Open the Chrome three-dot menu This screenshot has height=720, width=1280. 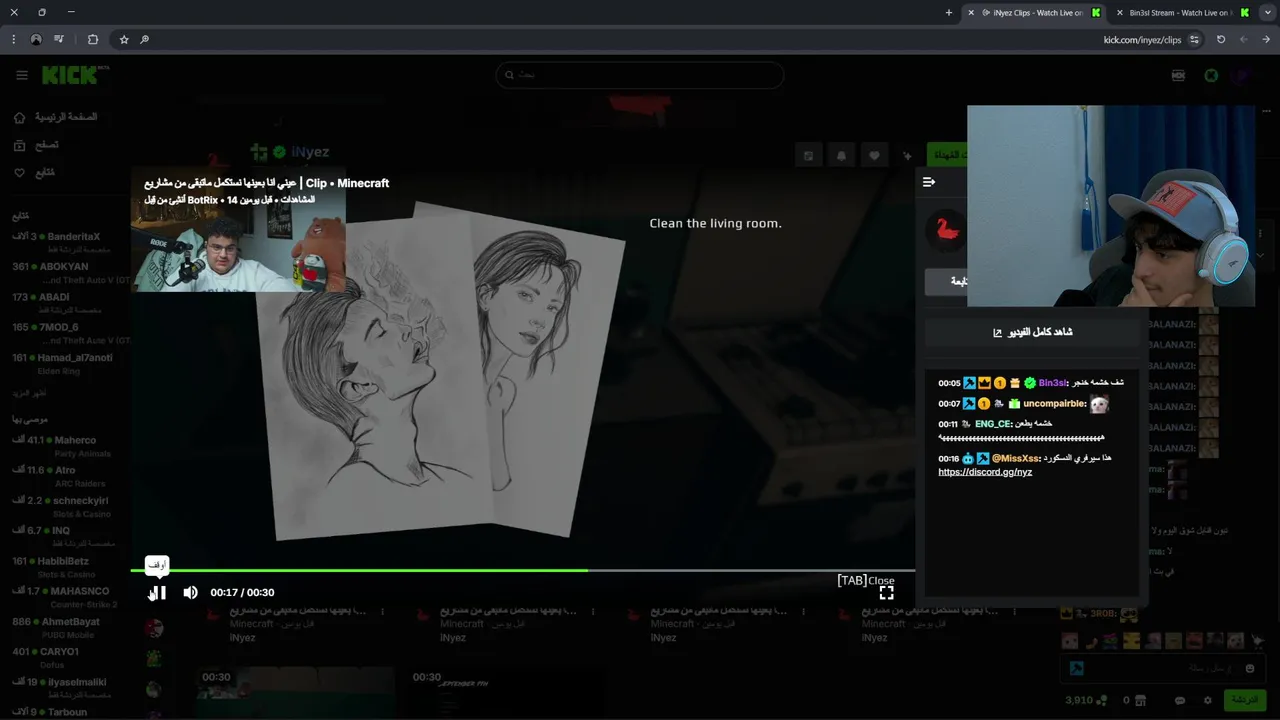pyautogui.click(x=13, y=40)
